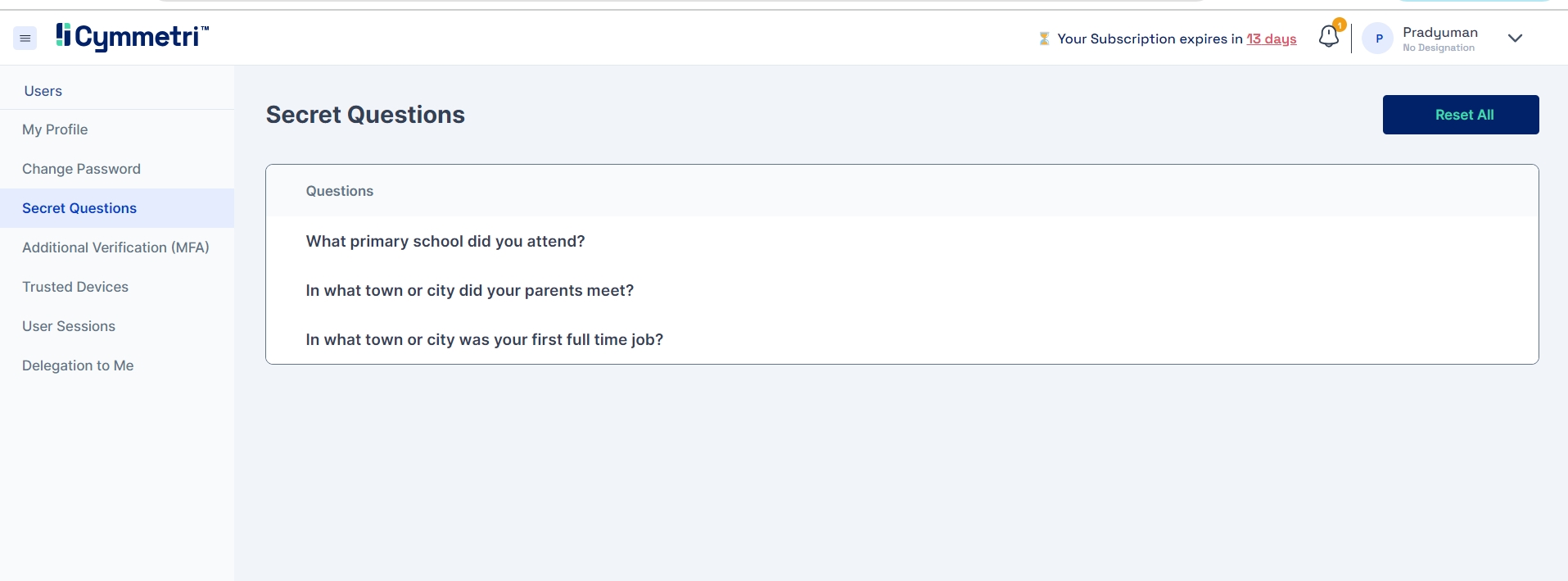View User Sessions page
This screenshot has width=1568, height=581.
pyautogui.click(x=69, y=326)
